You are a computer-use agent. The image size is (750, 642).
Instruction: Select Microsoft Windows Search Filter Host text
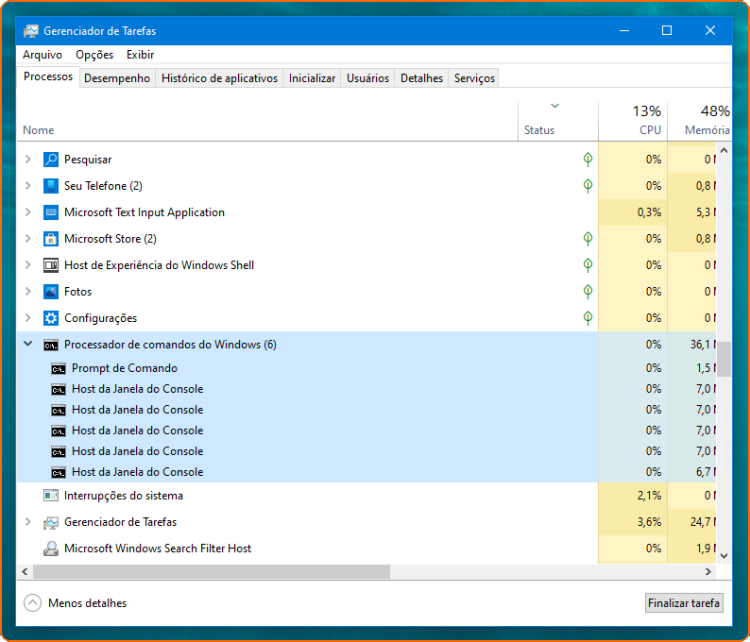pyautogui.click(x=157, y=549)
